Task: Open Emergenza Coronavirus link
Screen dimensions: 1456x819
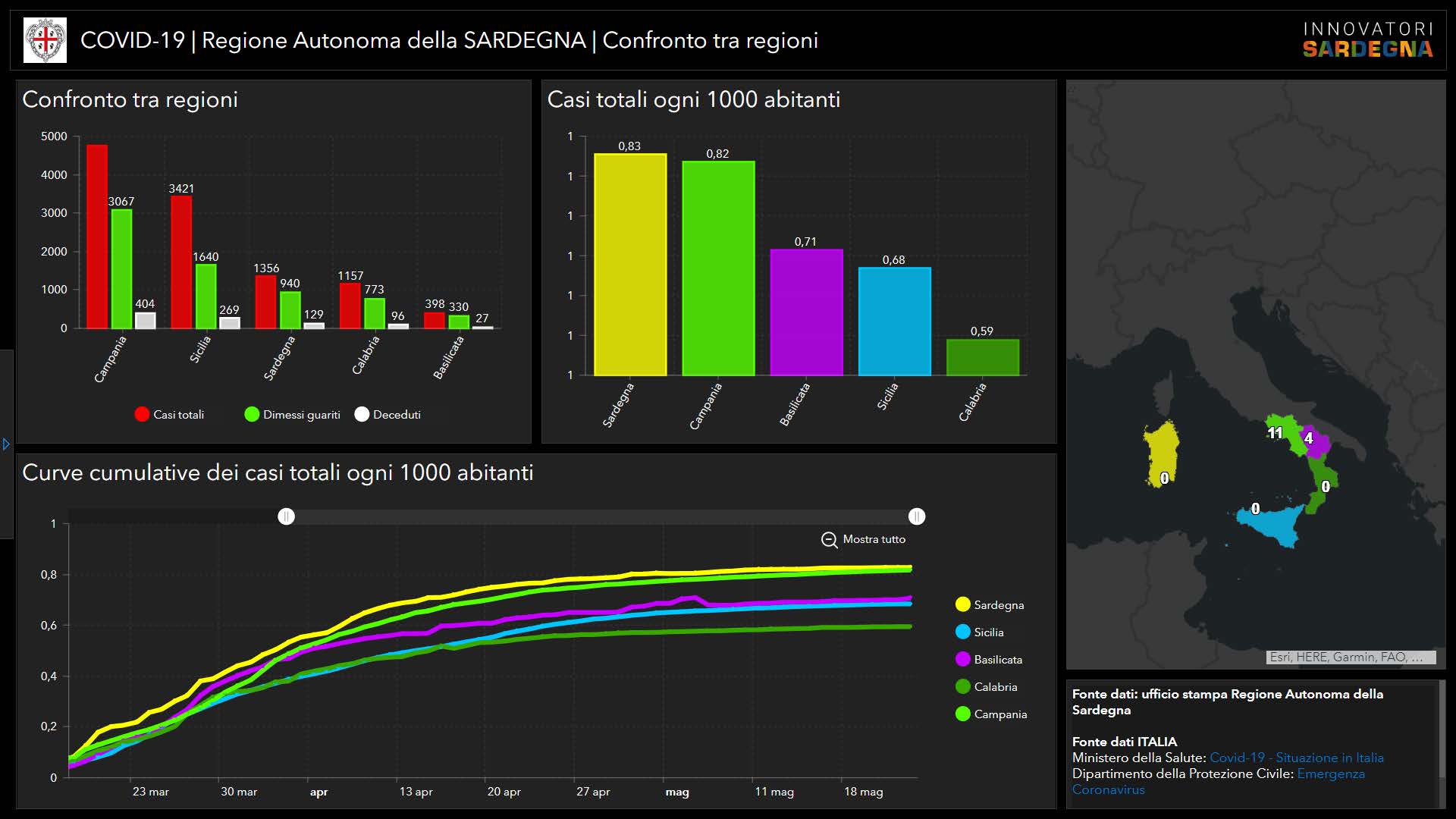Action: 1330,774
